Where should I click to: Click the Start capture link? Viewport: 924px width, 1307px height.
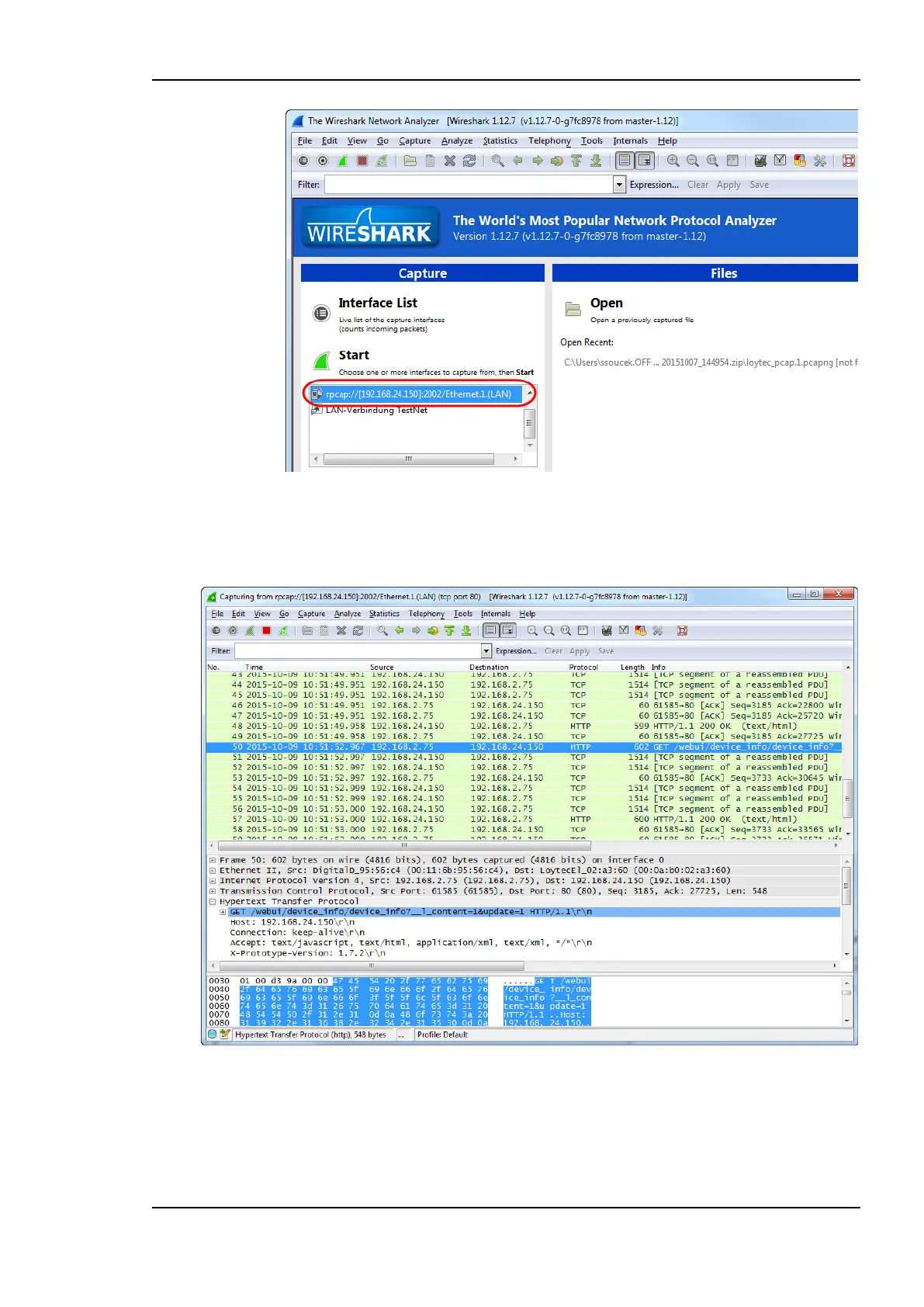click(x=354, y=355)
